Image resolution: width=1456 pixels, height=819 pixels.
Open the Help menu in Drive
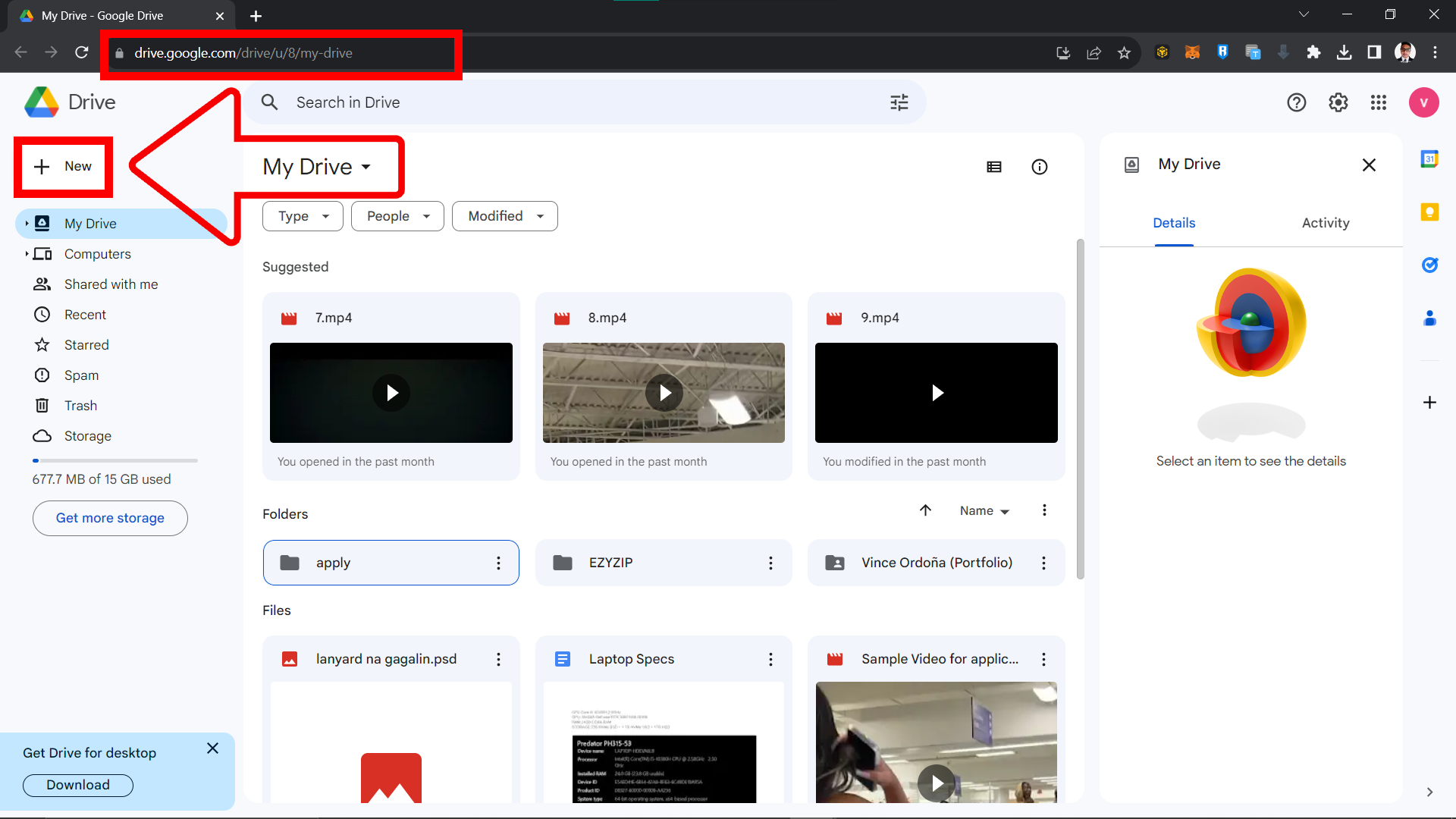point(1297,102)
